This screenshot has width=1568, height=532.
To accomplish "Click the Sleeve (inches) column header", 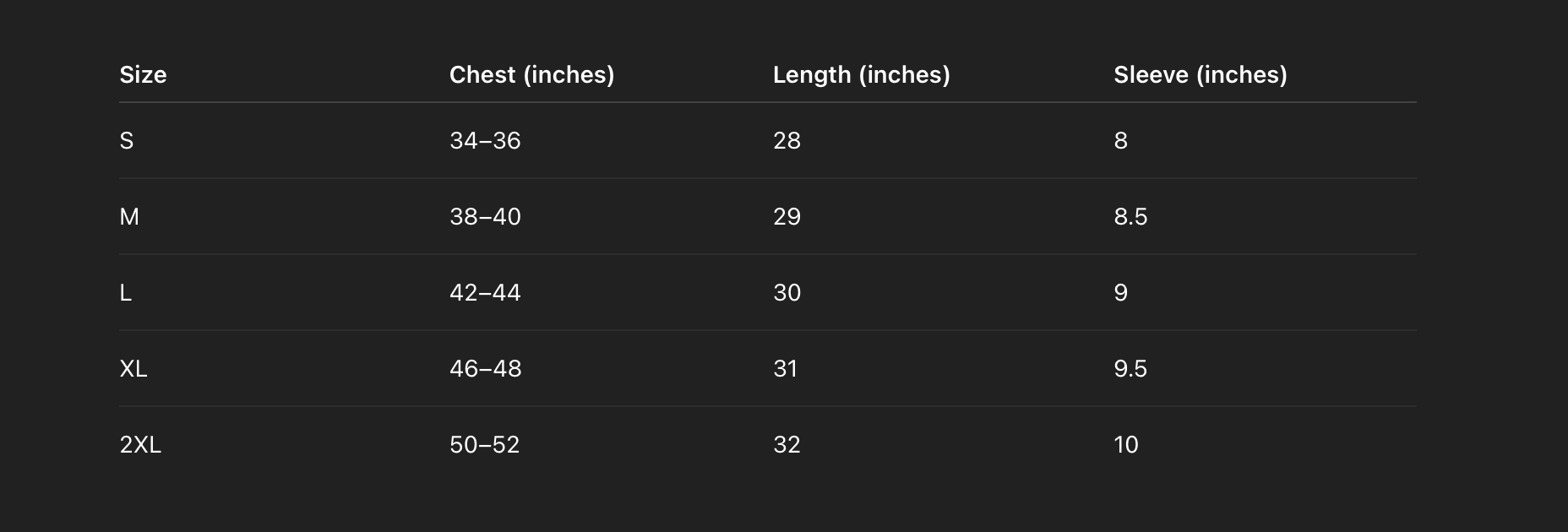I will click(1200, 75).
